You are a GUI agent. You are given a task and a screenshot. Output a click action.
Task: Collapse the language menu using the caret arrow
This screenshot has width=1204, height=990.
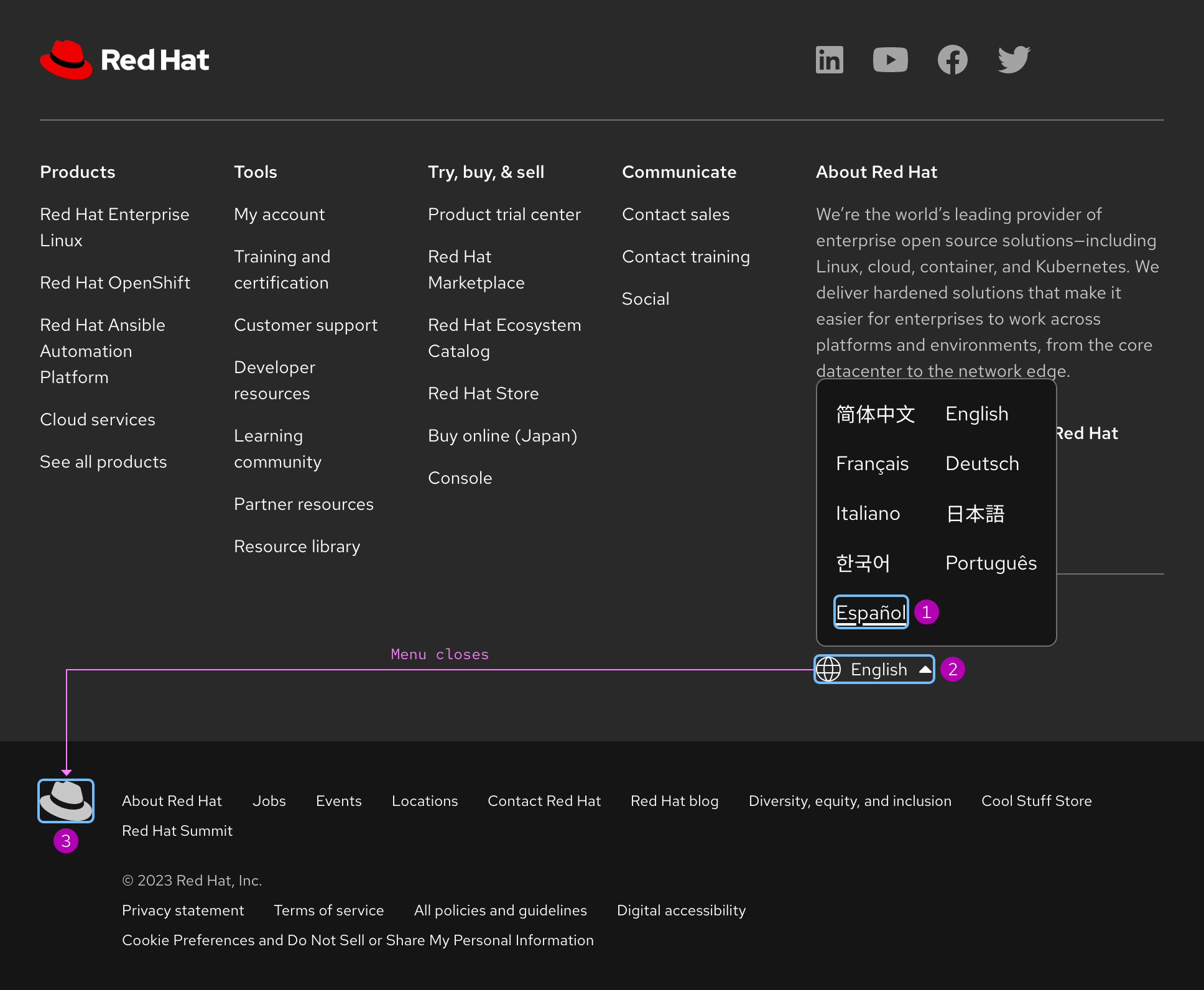926,669
